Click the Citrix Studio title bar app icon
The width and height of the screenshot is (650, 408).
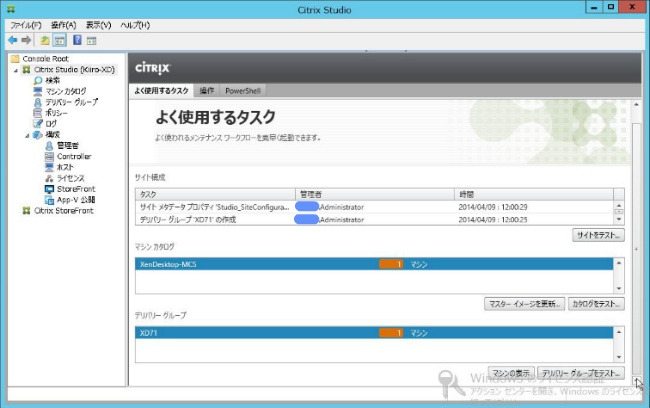pos(11,9)
